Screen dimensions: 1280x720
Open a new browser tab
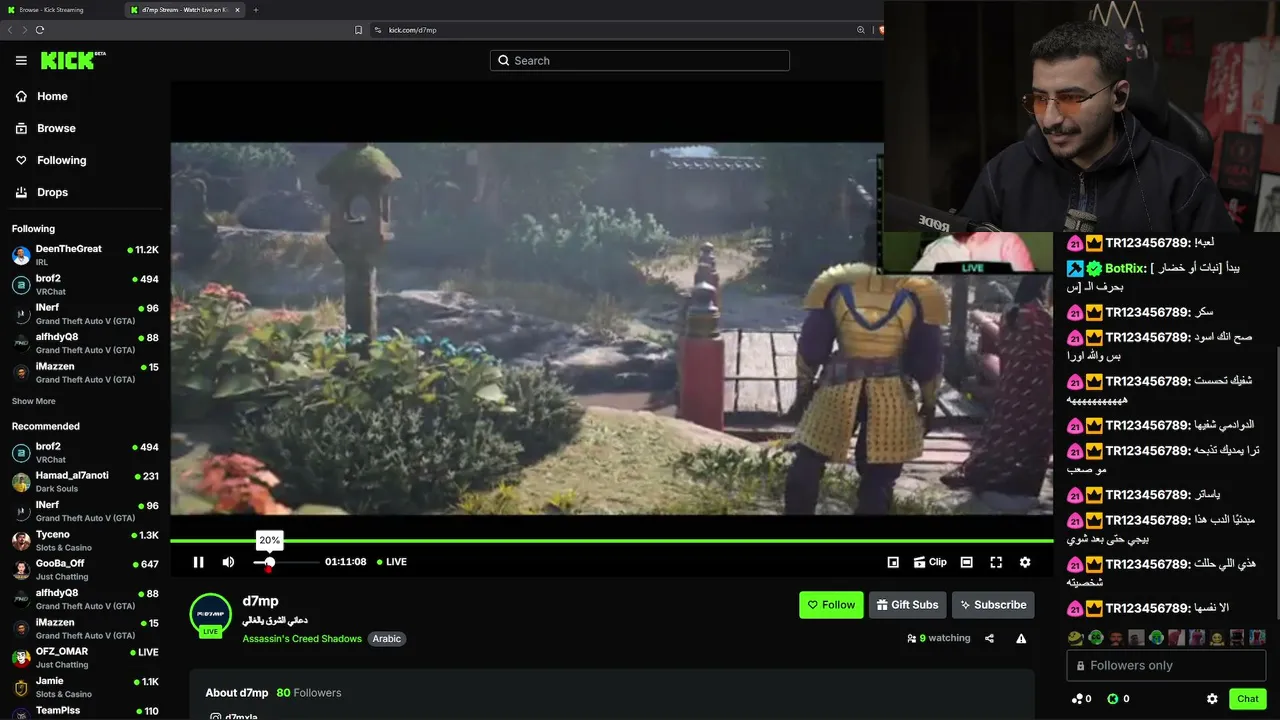point(256,10)
